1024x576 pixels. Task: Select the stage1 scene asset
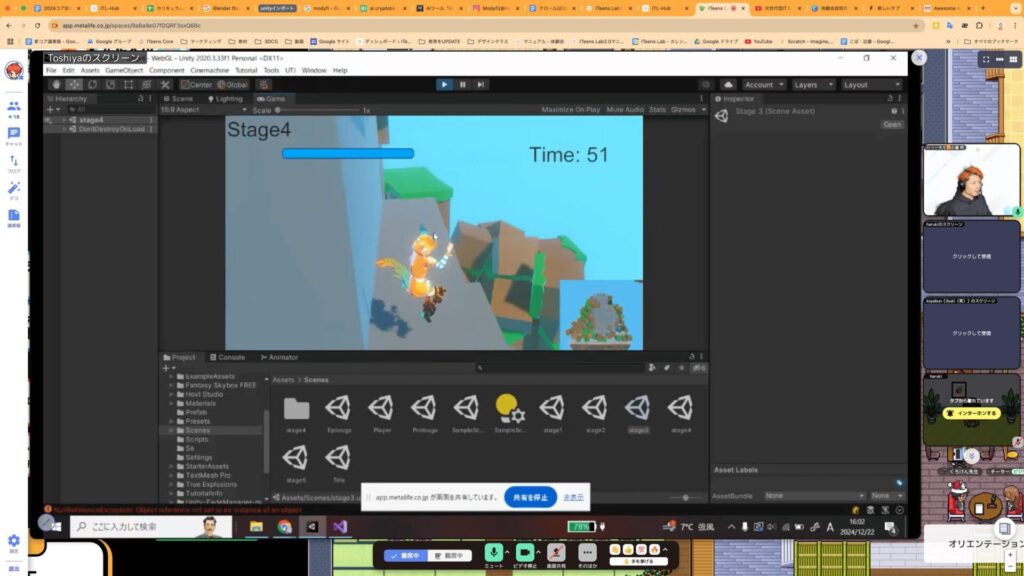[552, 413]
